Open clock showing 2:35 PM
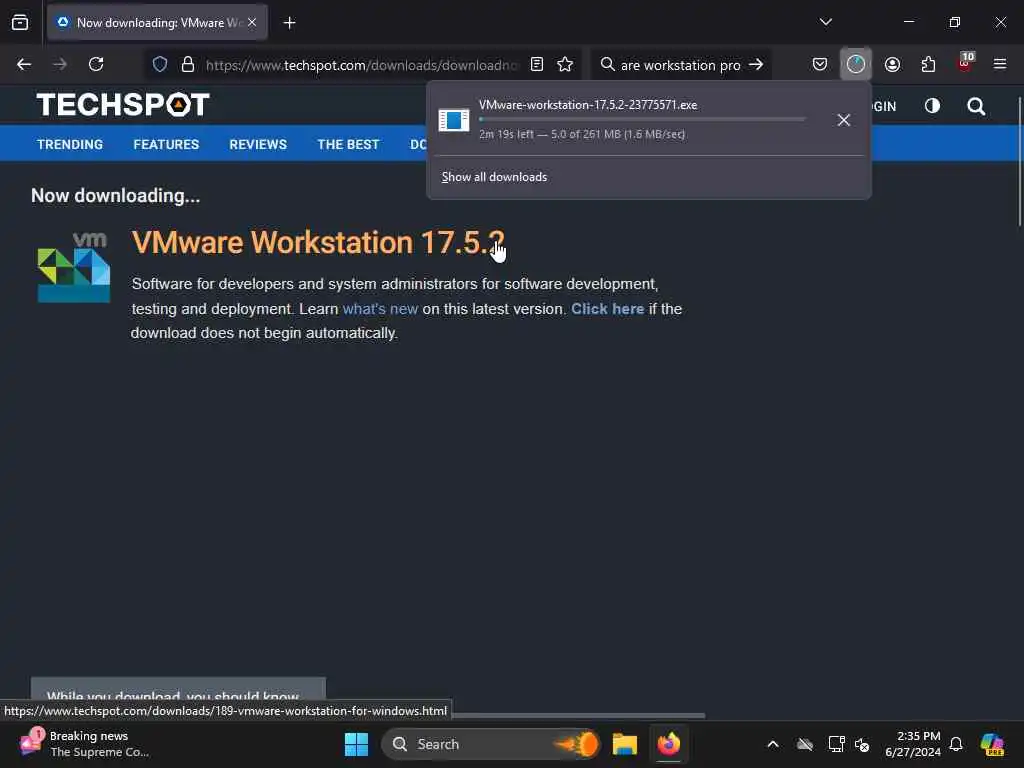The width and height of the screenshot is (1024, 768). click(x=913, y=744)
